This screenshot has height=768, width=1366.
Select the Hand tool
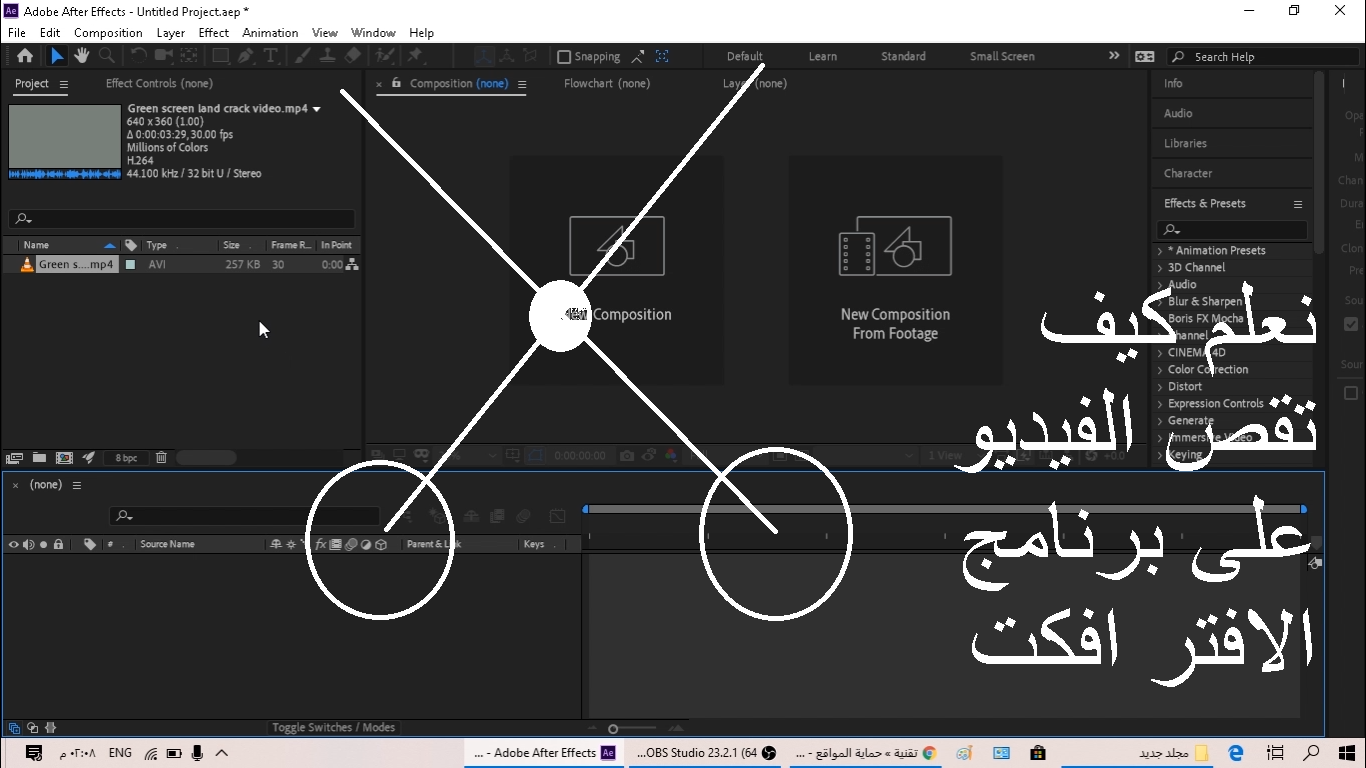pyautogui.click(x=82, y=56)
